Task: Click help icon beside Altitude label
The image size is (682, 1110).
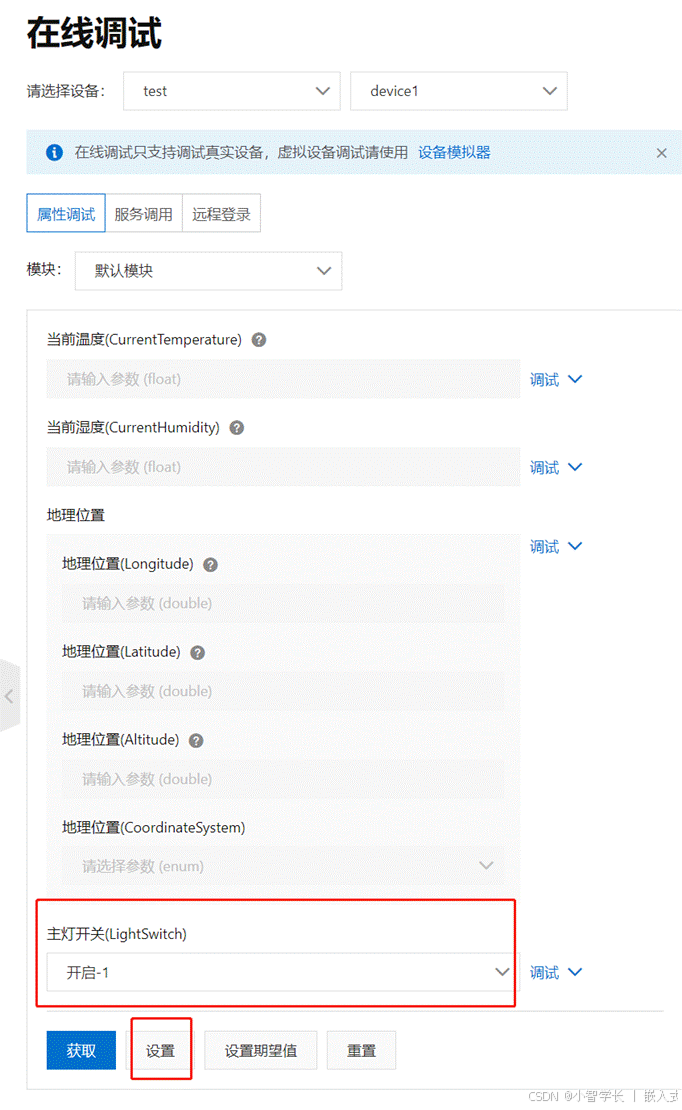Action: coord(196,740)
